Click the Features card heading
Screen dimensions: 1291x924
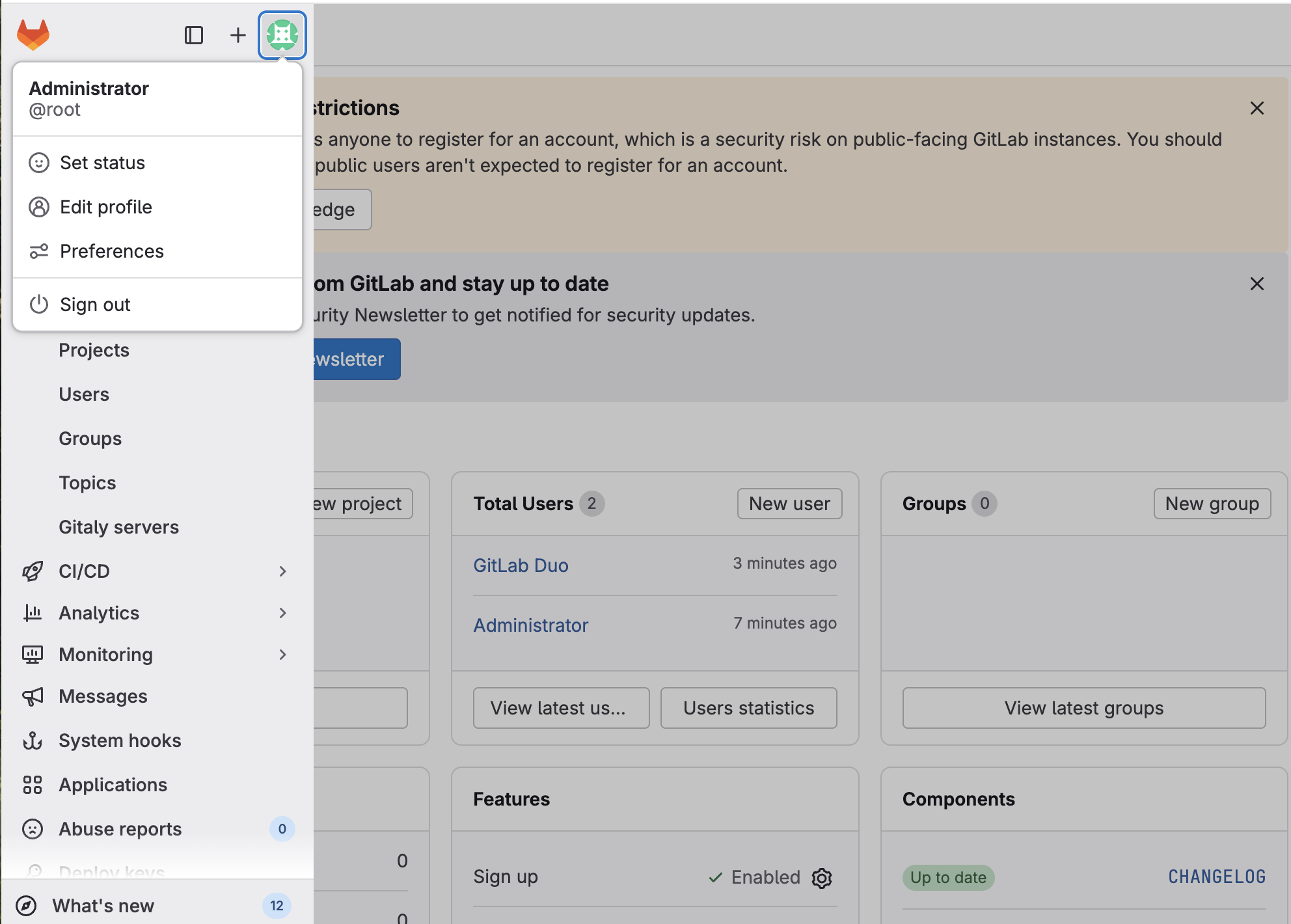pos(511,799)
